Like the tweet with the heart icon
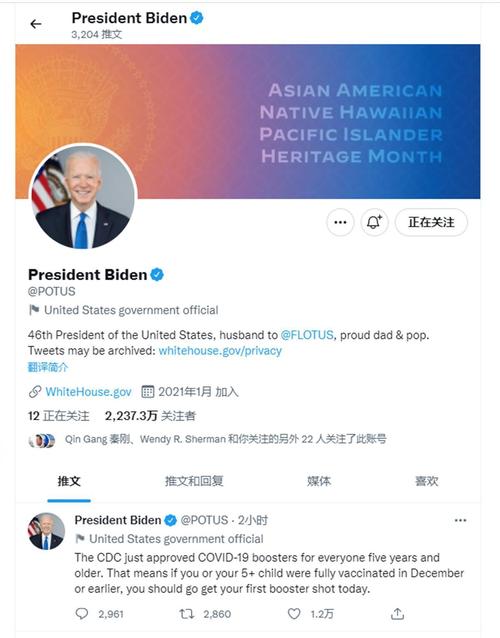 click(294, 614)
